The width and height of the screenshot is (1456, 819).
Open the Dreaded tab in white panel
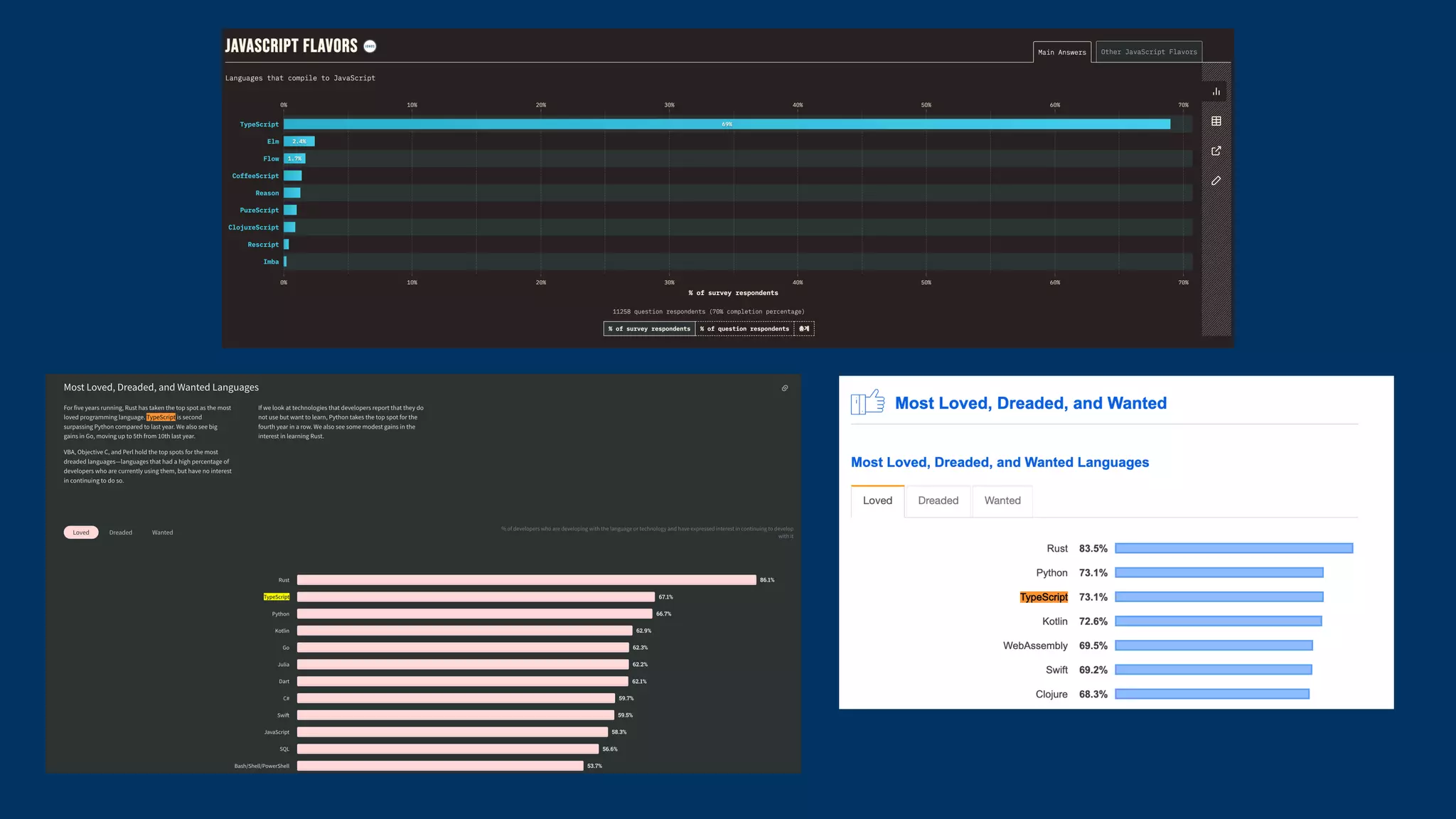[938, 500]
